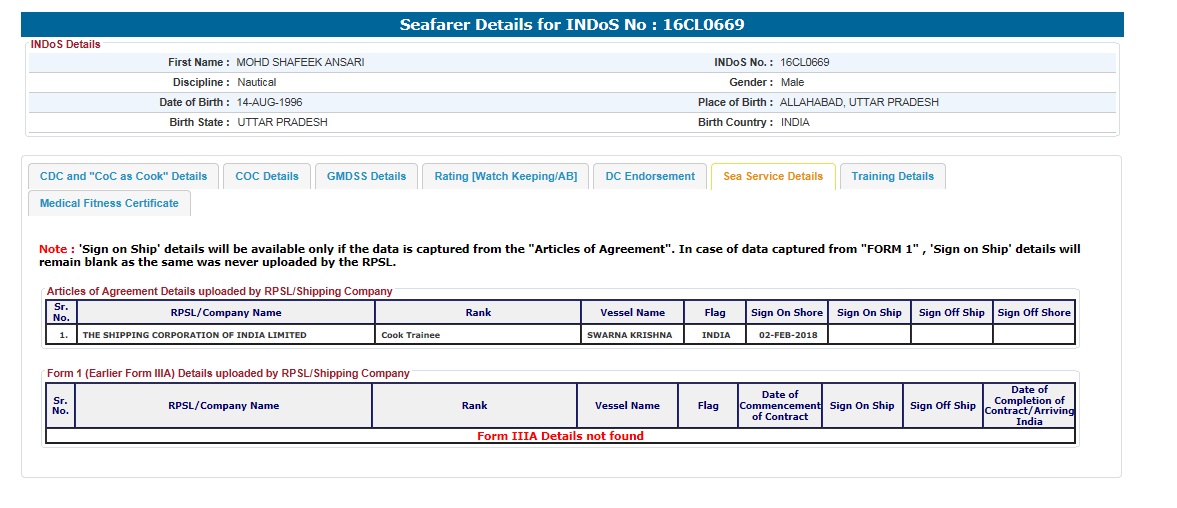This screenshot has width=1177, height=508.
Task: Show the Training Details tab
Action: pos(892,176)
